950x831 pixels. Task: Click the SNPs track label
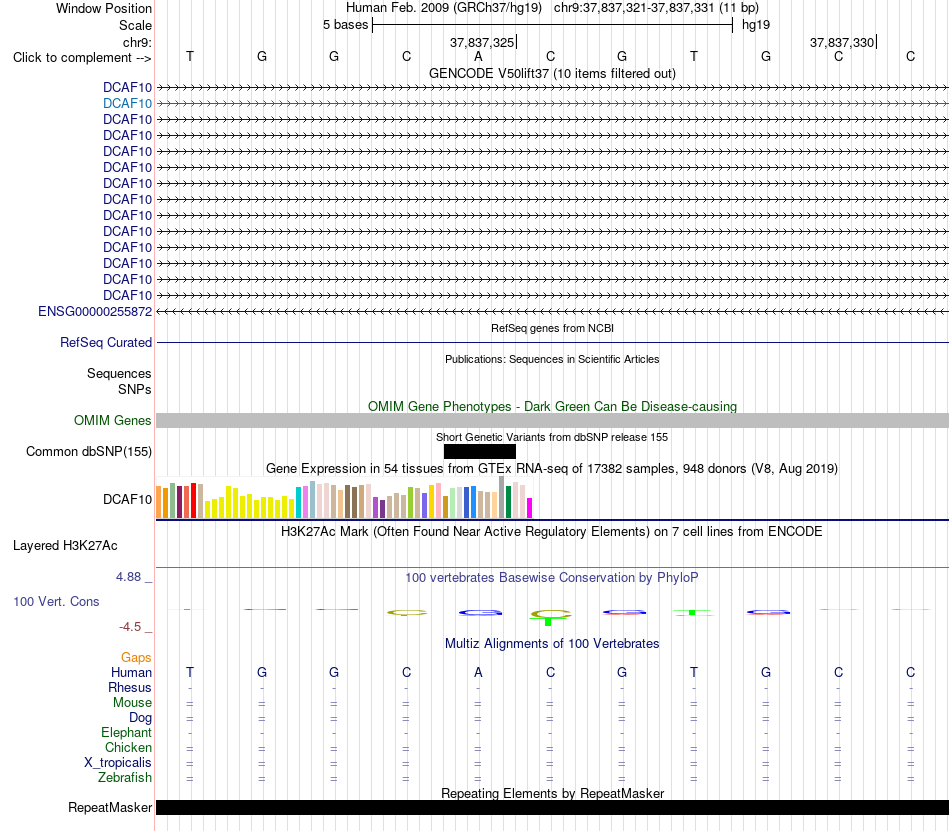pyautogui.click(x=135, y=389)
